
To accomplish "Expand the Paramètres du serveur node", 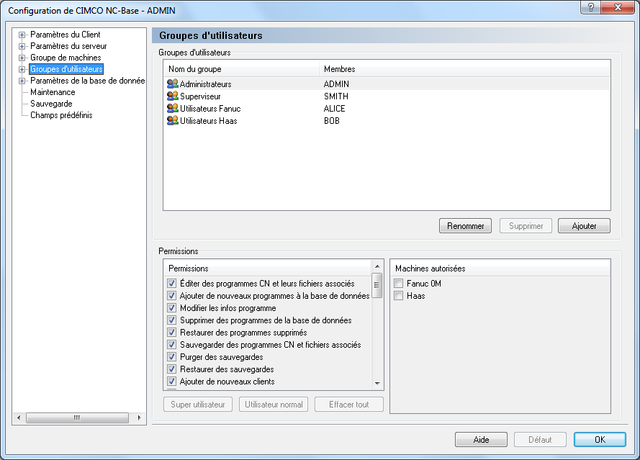I will (x=22, y=46).
